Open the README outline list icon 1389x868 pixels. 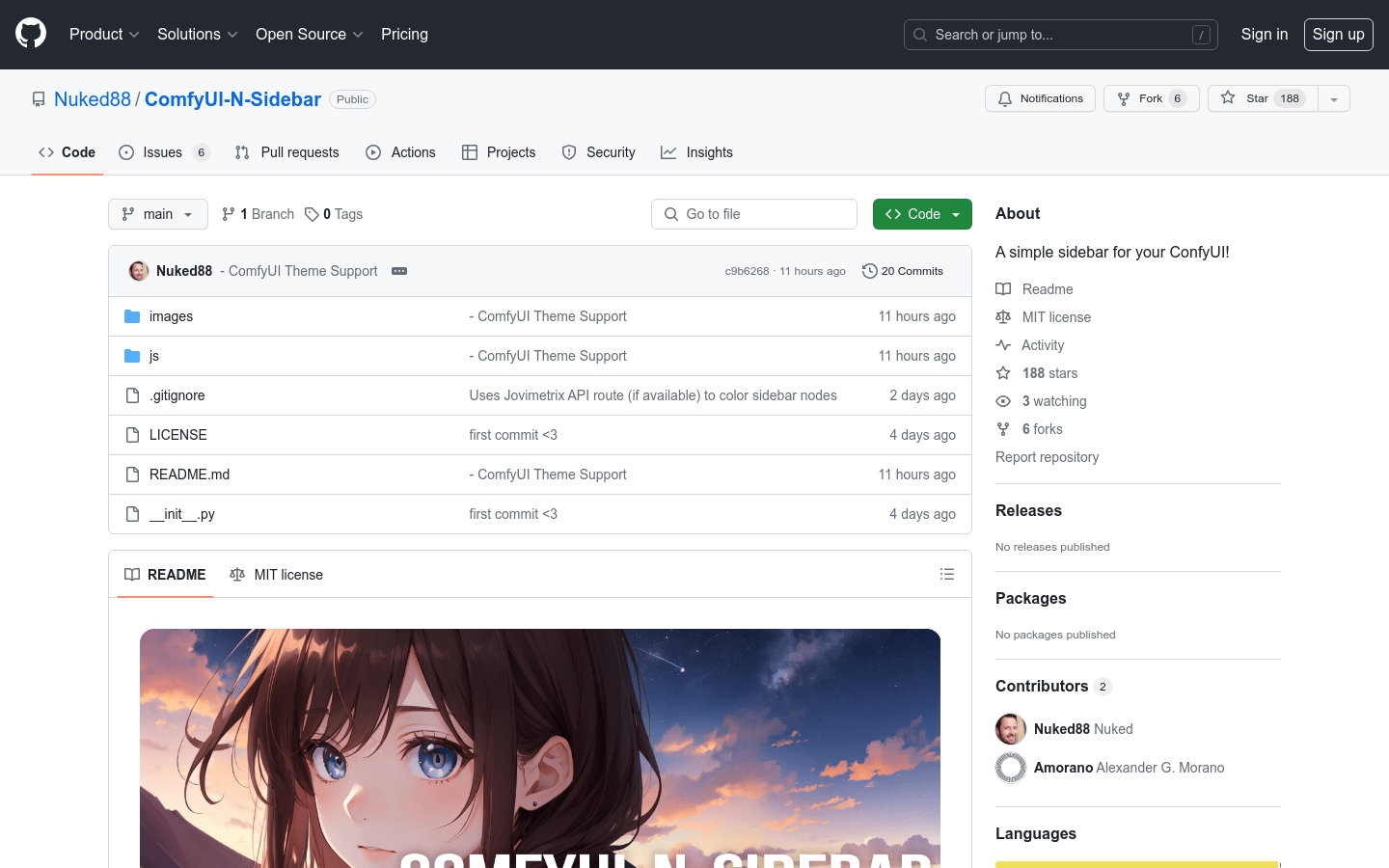click(947, 574)
